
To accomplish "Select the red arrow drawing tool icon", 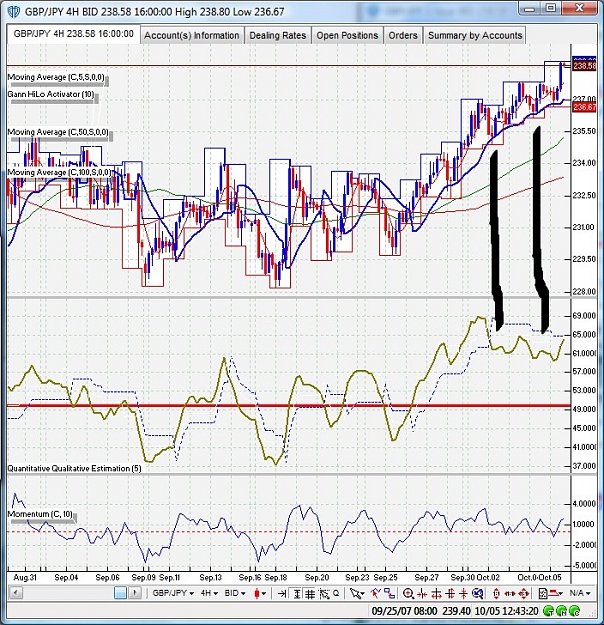I will (x=375, y=593).
